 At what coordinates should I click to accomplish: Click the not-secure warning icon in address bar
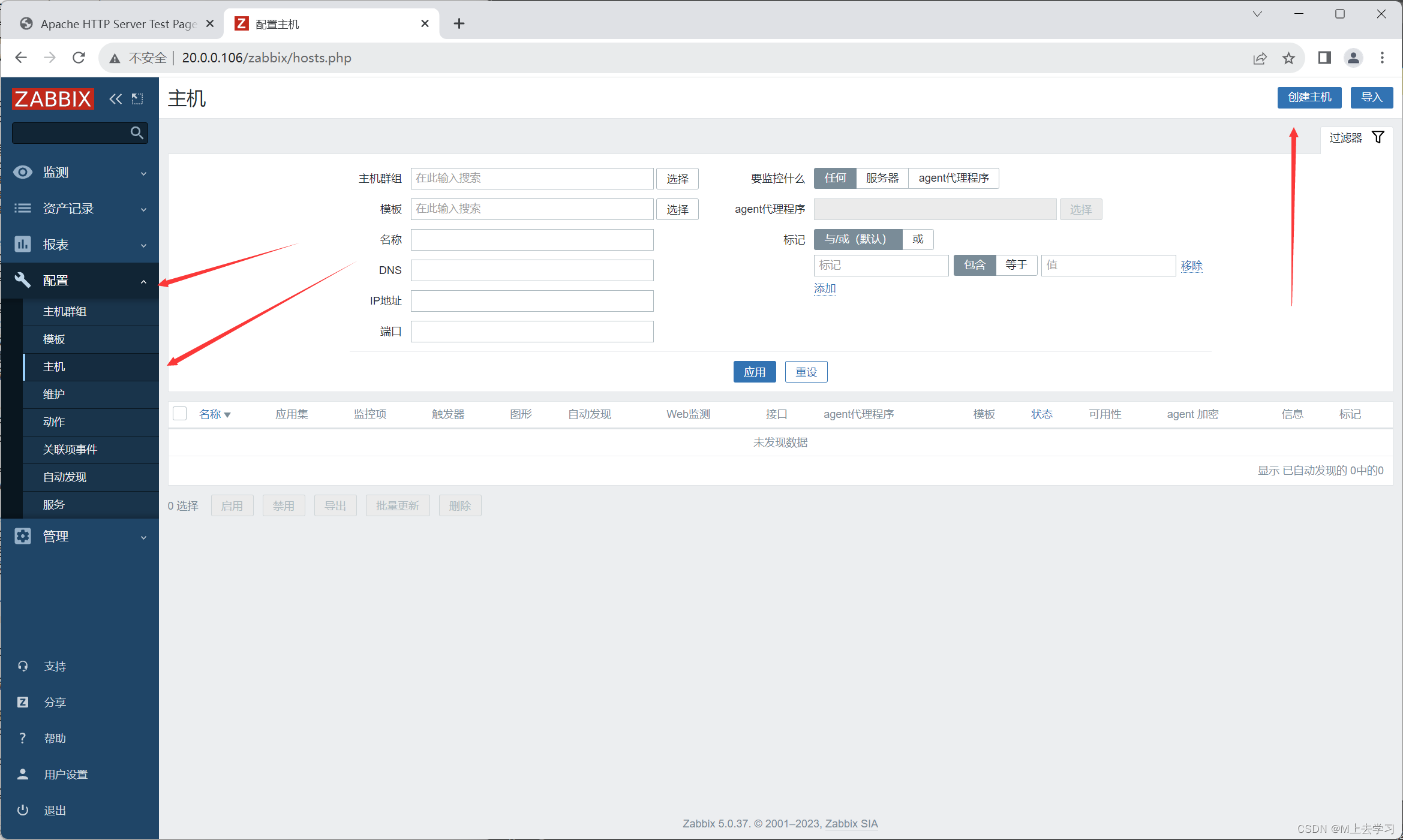pos(115,58)
